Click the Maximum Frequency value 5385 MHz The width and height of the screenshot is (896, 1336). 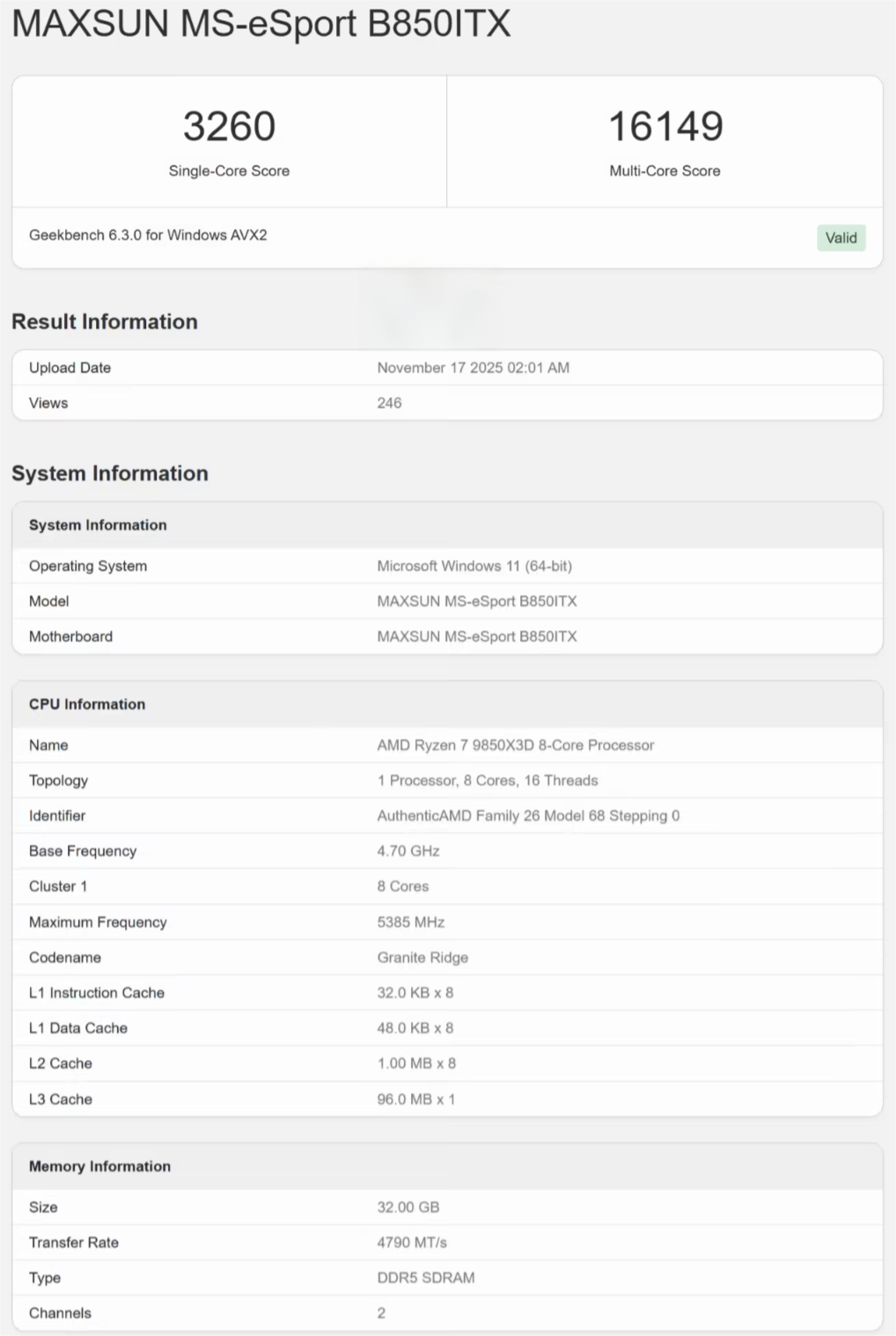[410, 922]
